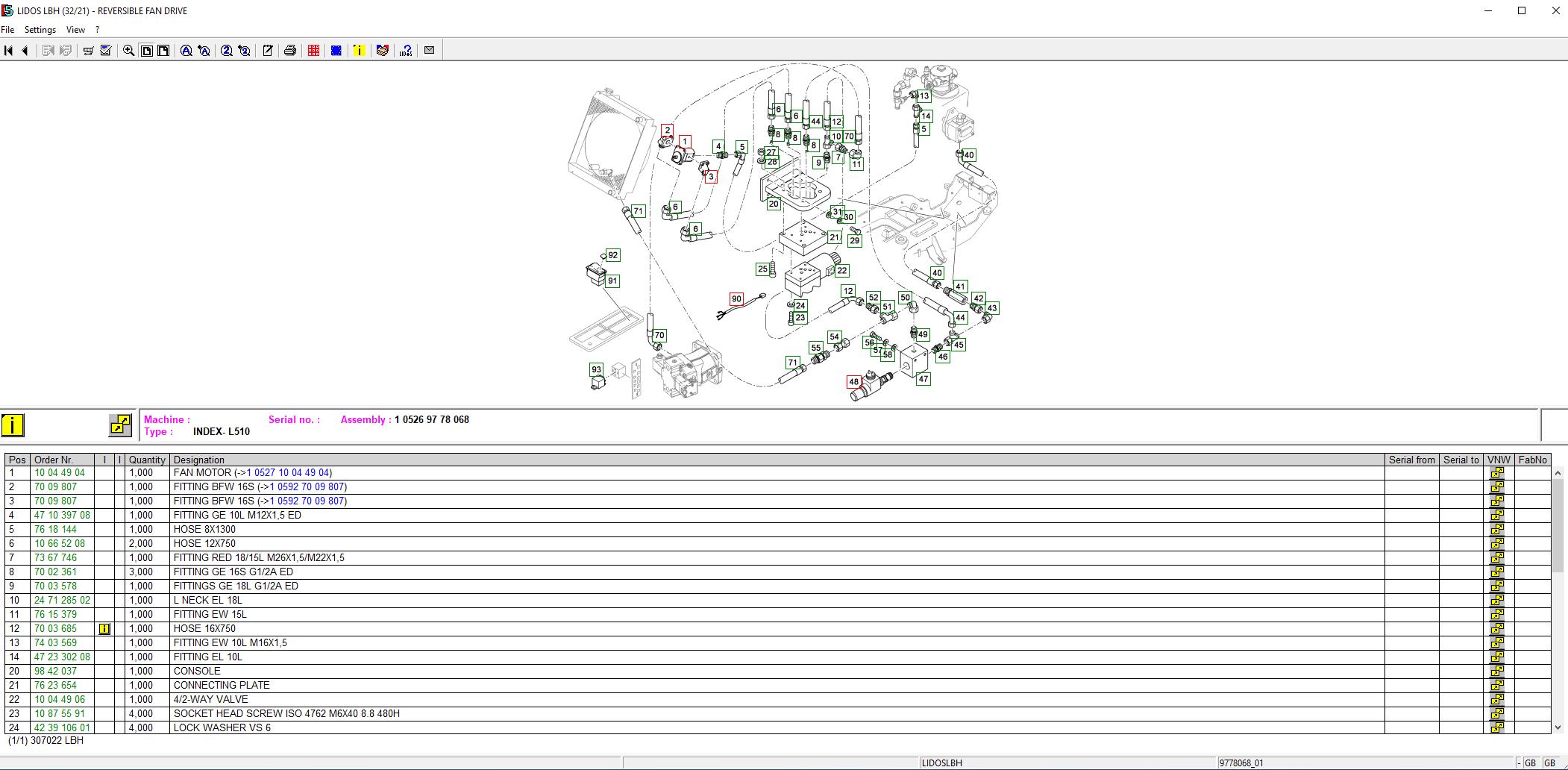1568x770 pixels.
Task: Select callout 48 in the diagram
Action: (x=854, y=382)
